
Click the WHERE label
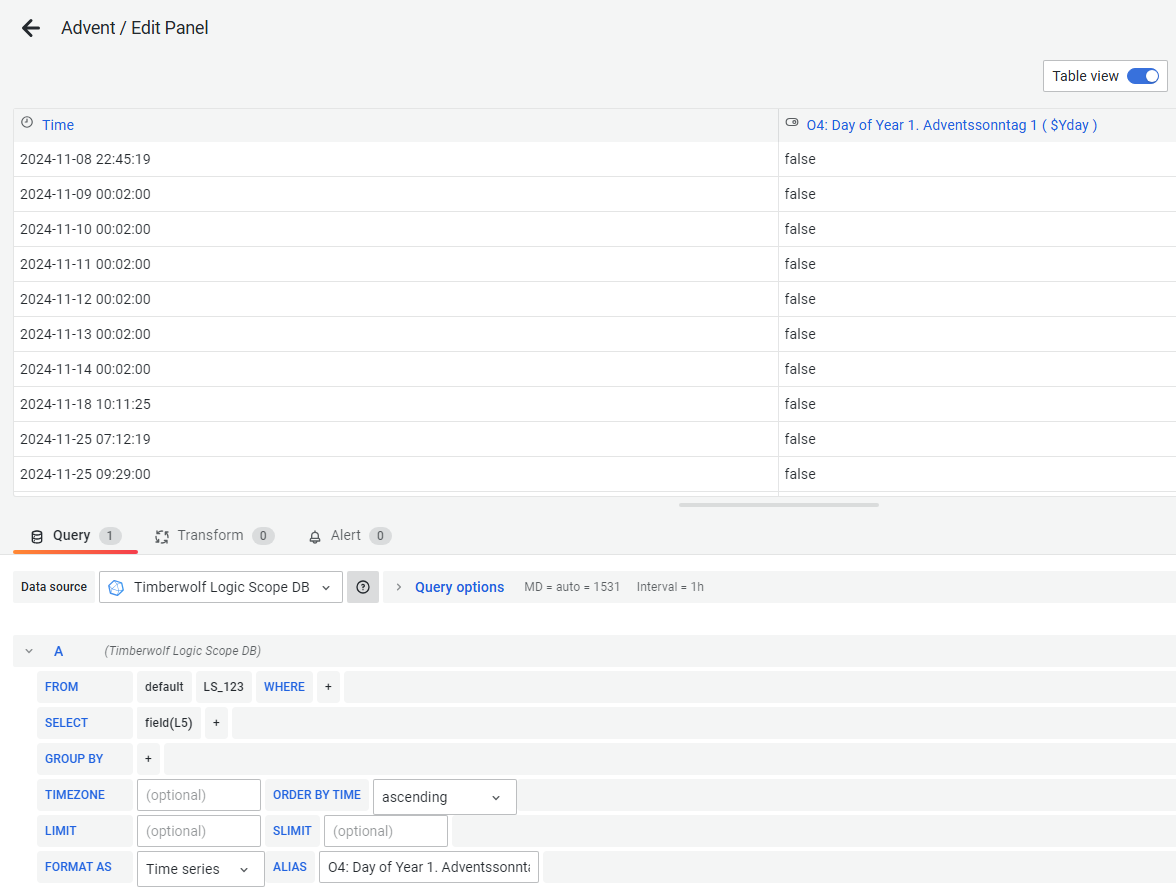tap(284, 687)
